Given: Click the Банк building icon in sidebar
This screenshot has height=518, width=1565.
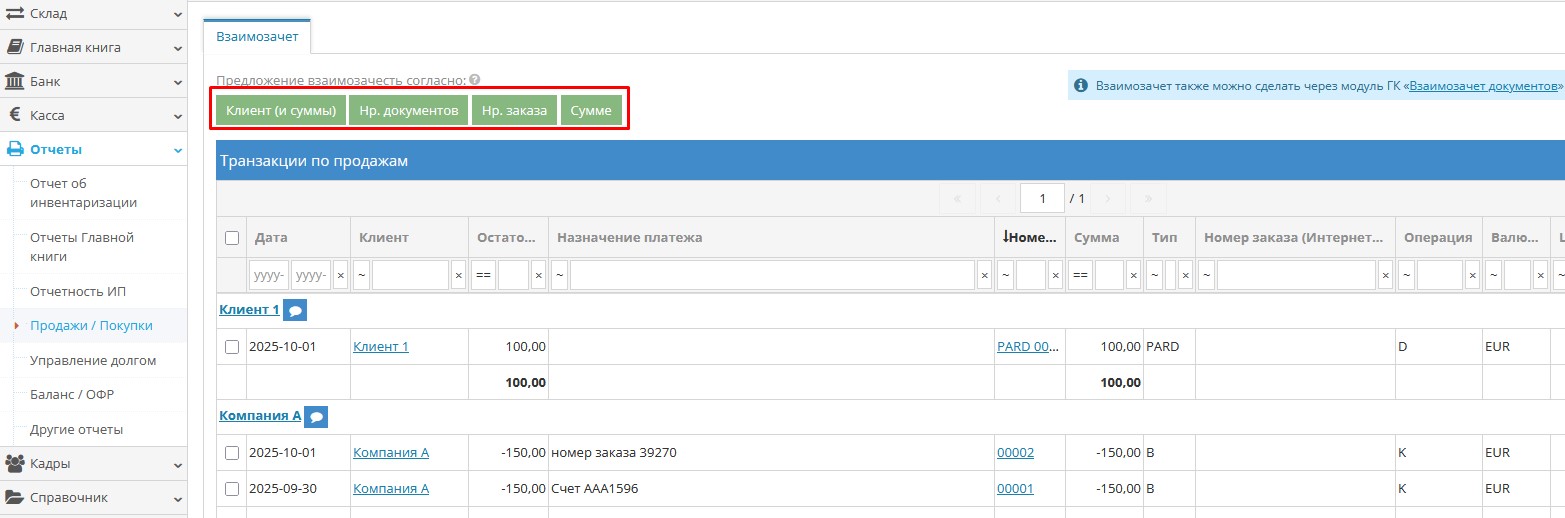Looking at the screenshot, I should click(15, 81).
